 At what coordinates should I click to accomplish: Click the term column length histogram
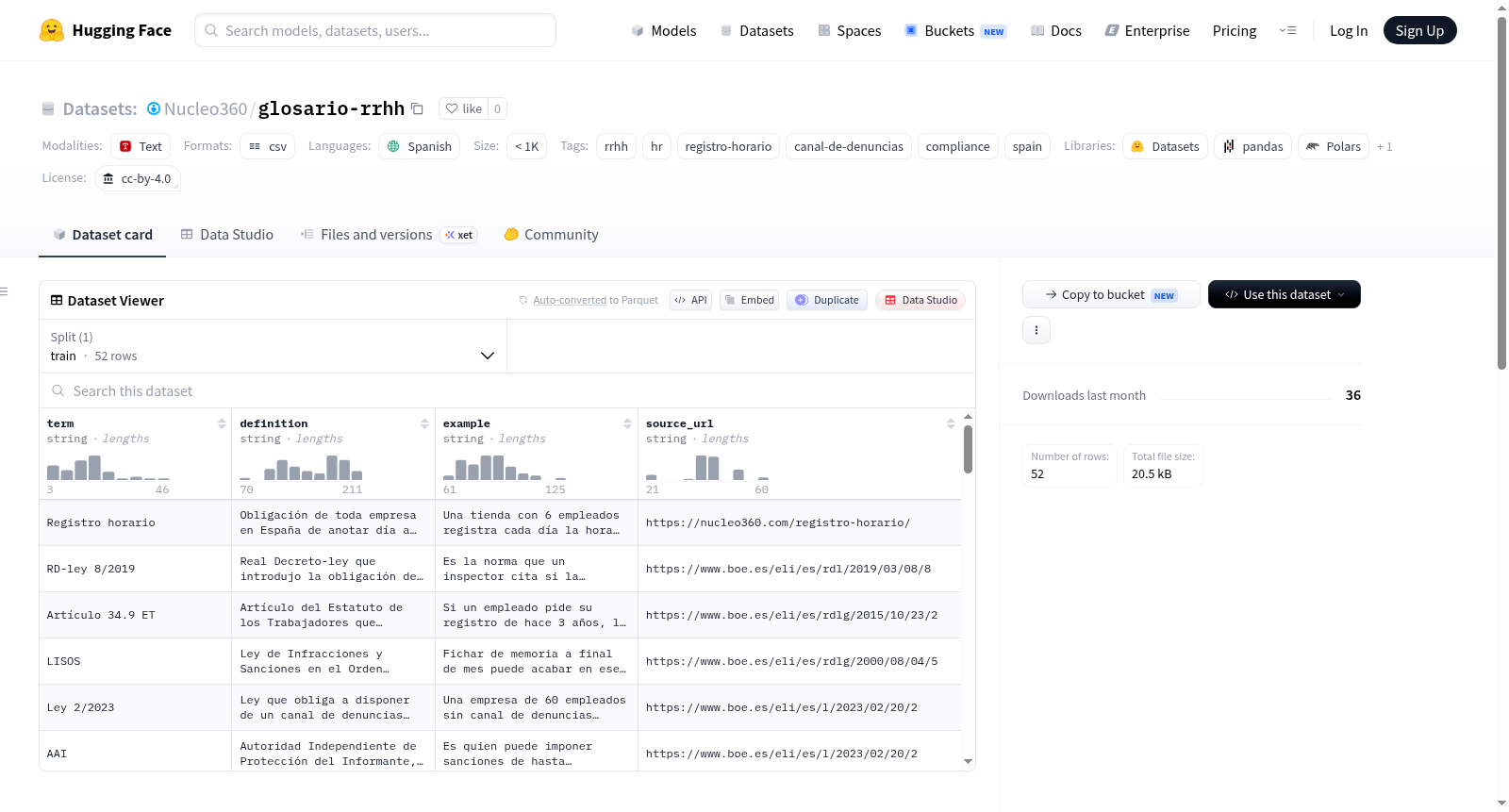pos(108,468)
